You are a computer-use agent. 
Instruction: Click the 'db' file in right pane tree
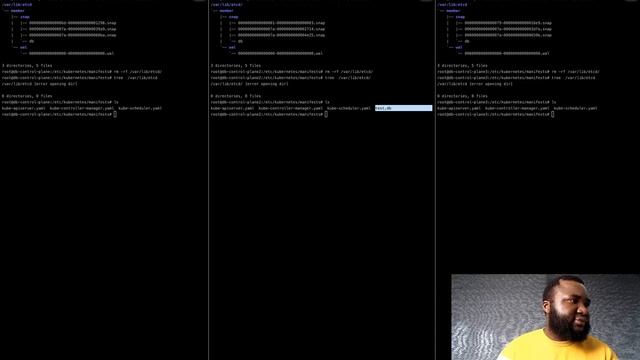467,41
